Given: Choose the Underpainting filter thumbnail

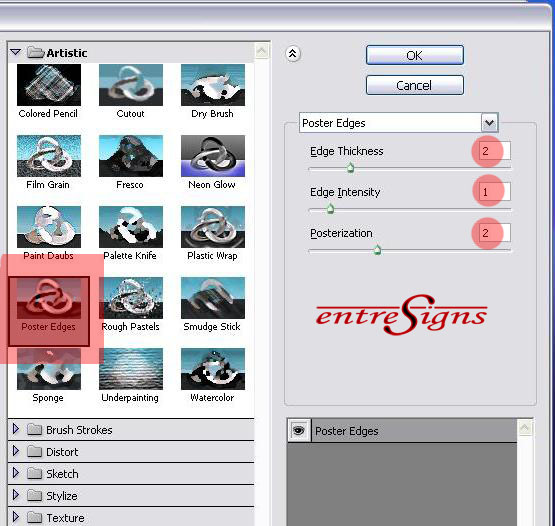Looking at the screenshot, I should 131,369.
